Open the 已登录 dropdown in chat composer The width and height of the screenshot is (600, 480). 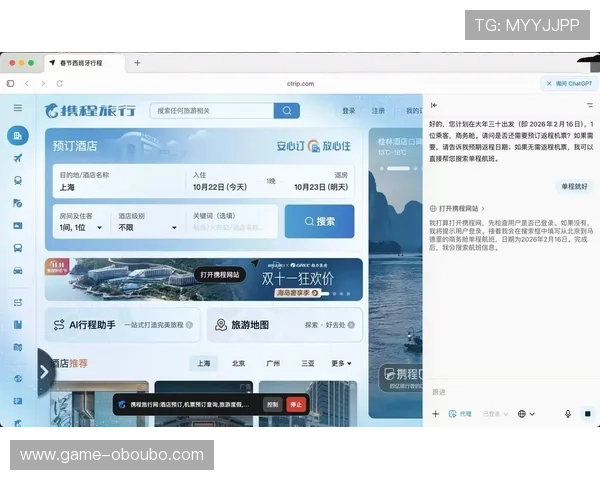[495, 414]
